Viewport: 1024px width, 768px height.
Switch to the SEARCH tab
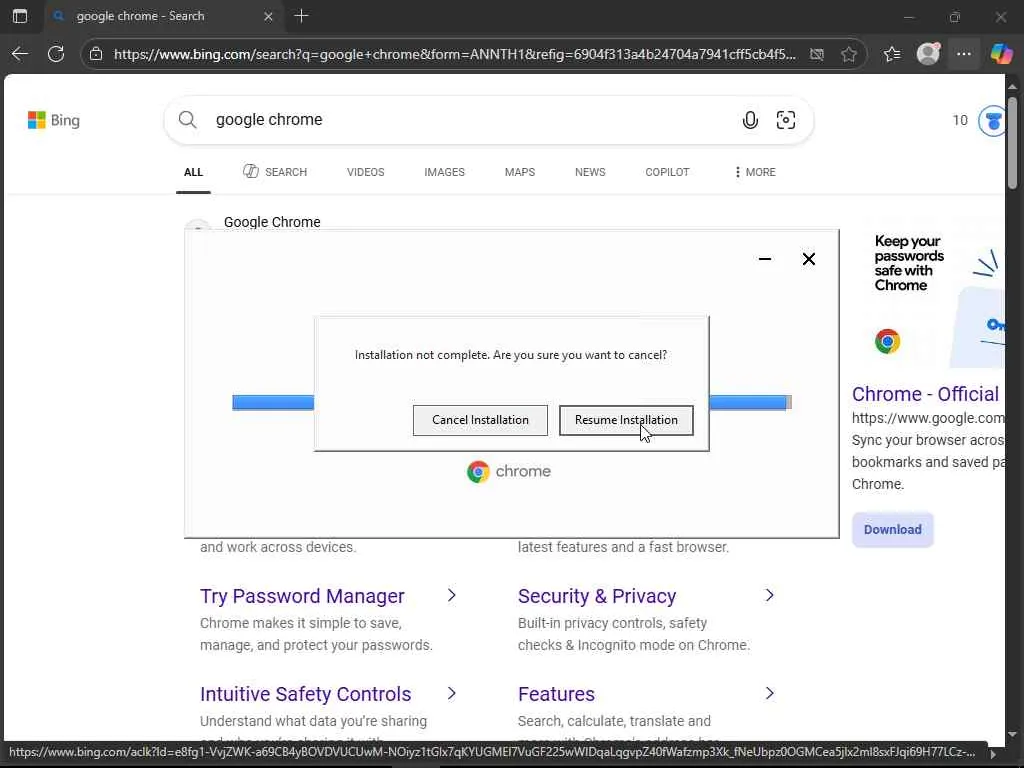click(275, 172)
